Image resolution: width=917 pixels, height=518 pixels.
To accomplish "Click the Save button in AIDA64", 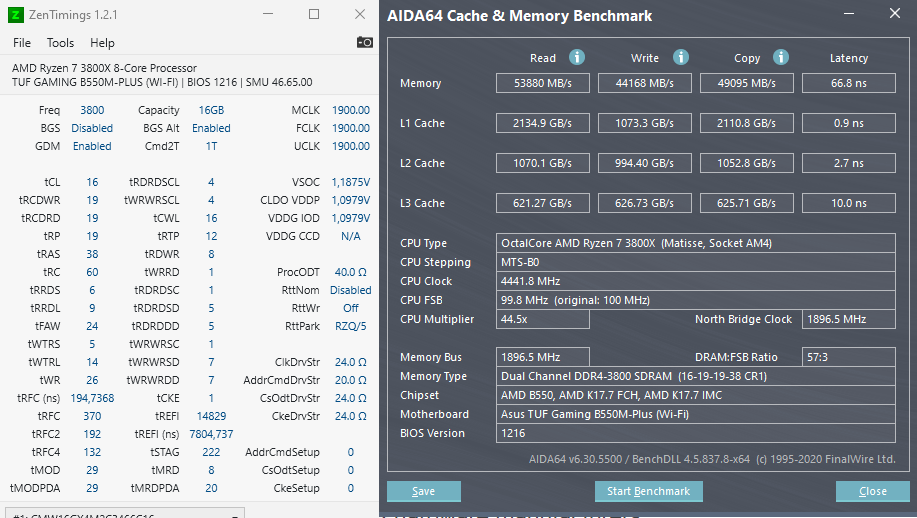I will [x=423, y=491].
